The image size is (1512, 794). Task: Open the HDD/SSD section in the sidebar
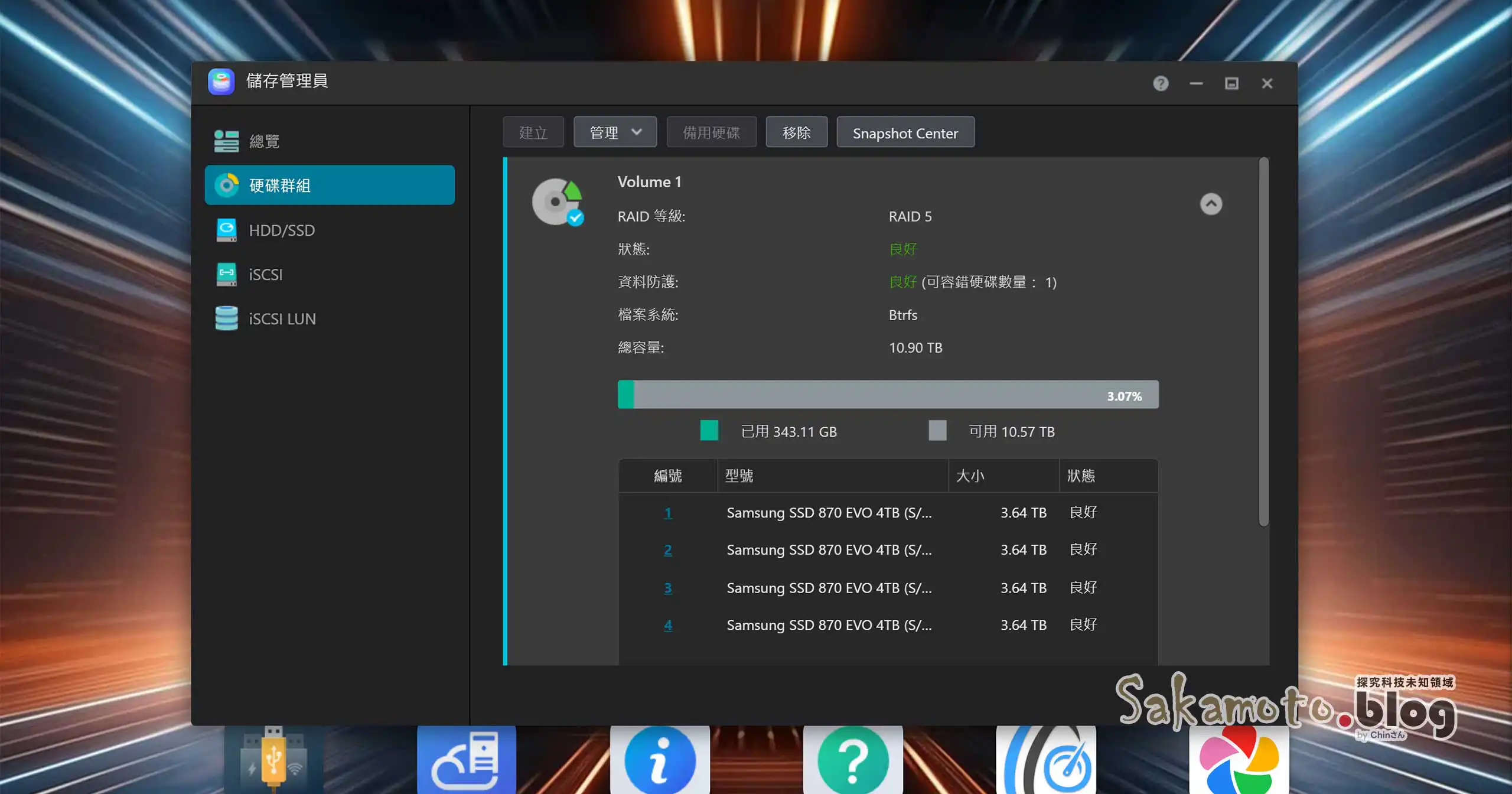point(282,230)
